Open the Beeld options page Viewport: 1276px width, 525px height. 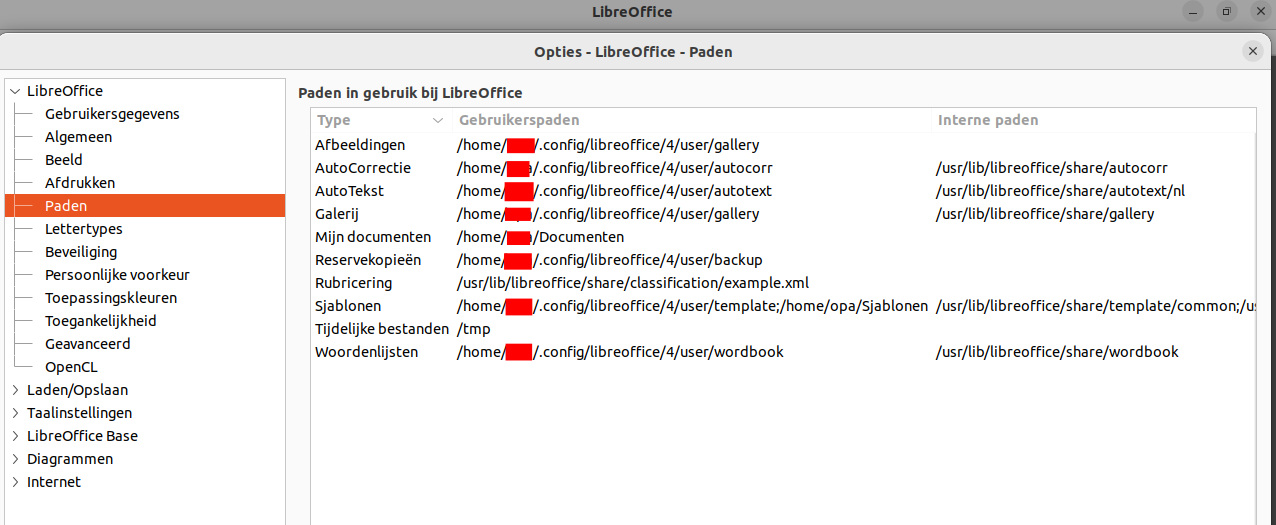(x=64, y=160)
